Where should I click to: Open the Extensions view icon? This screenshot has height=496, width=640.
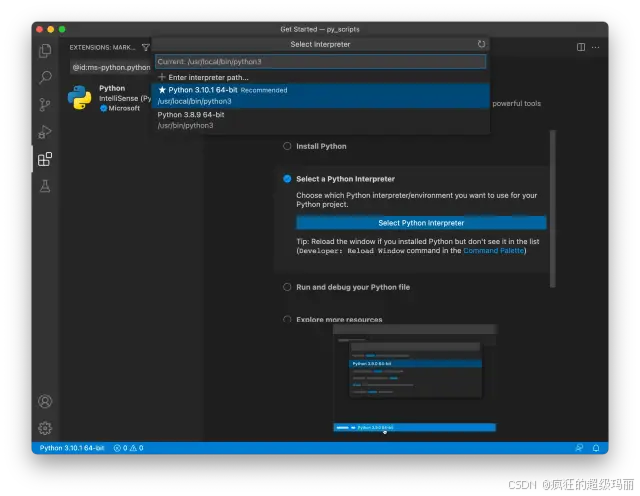click(45, 159)
